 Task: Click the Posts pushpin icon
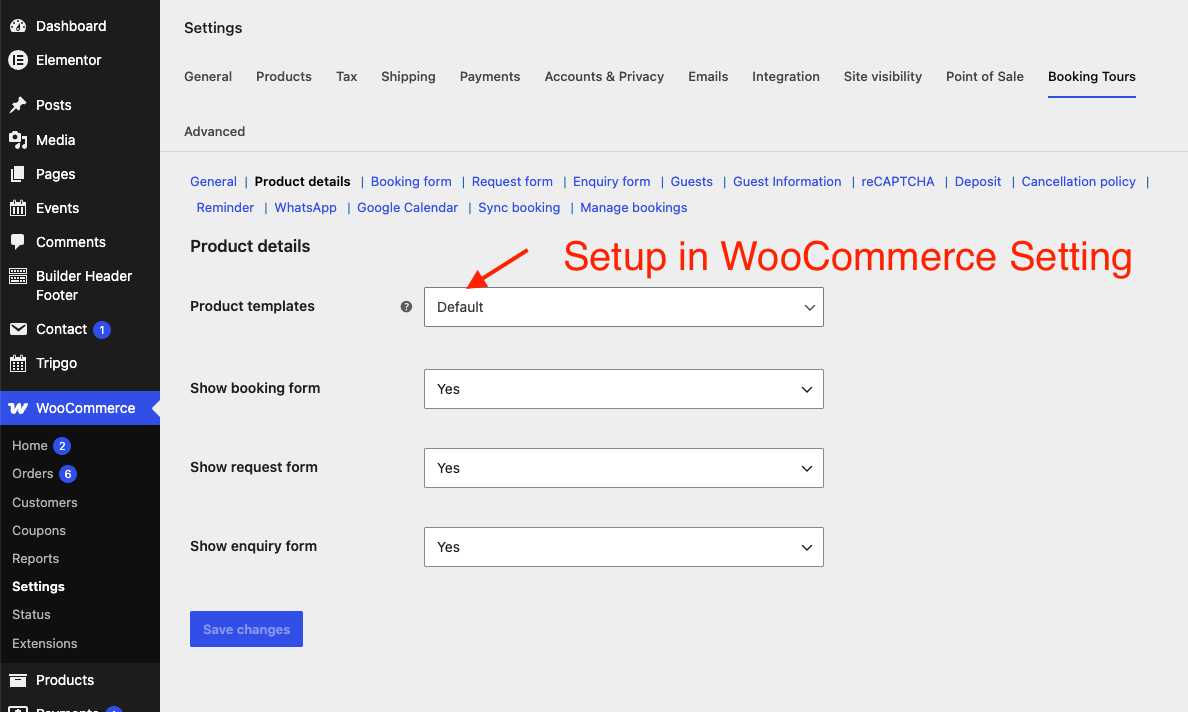(x=18, y=105)
